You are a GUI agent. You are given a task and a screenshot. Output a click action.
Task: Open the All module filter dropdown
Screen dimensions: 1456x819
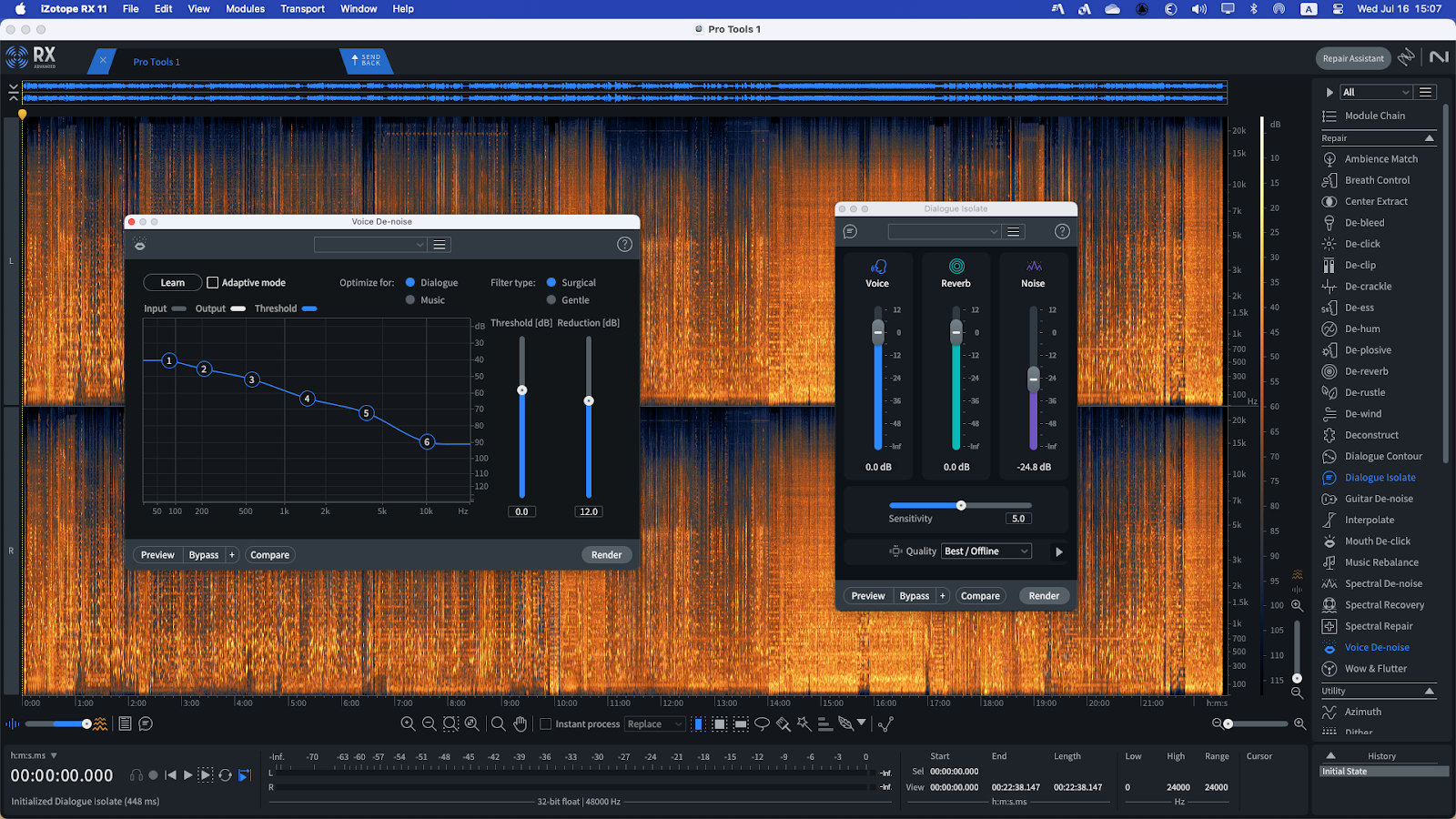1376,92
